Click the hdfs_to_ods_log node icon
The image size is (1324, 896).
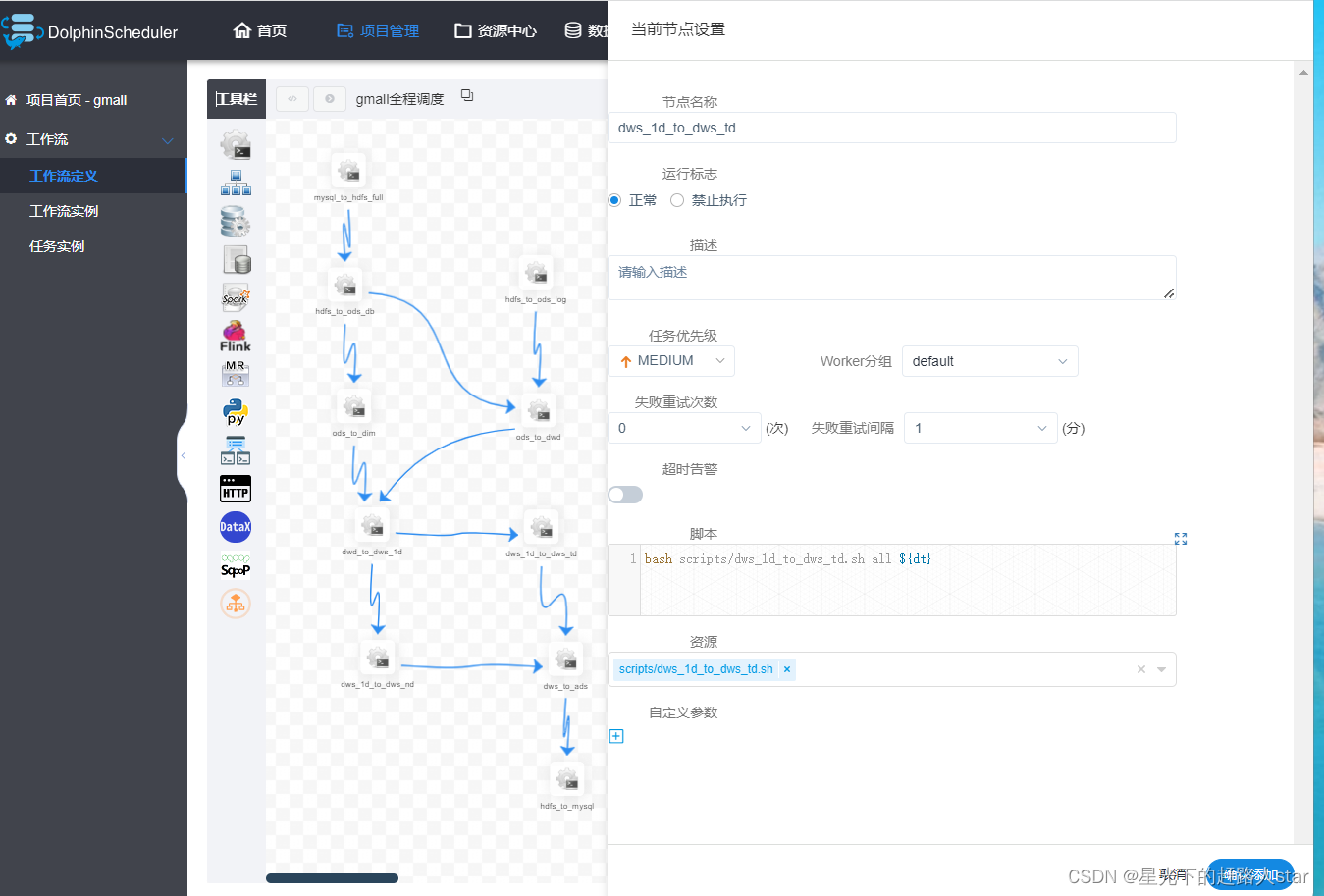(536, 274)
